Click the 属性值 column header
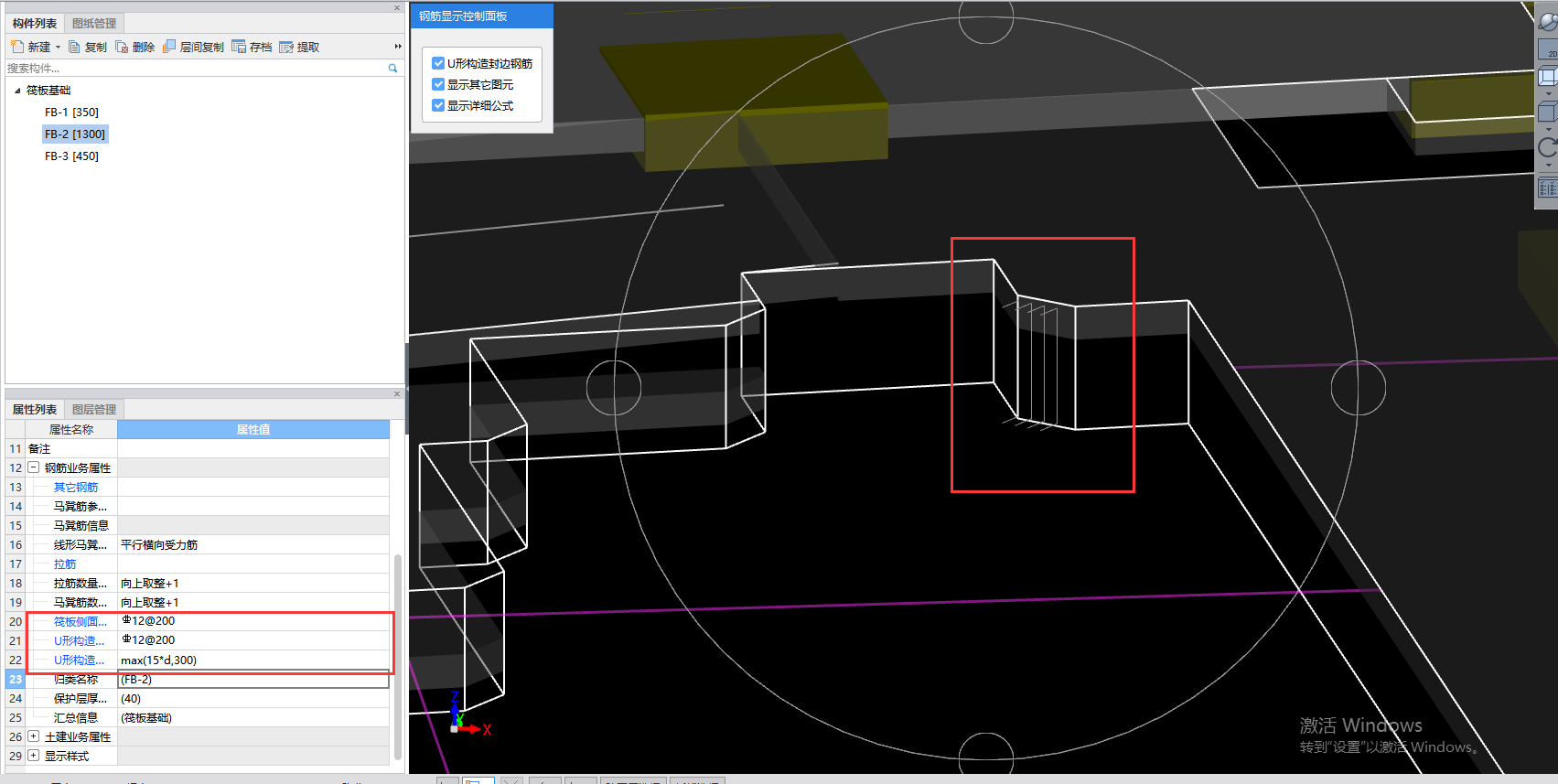Screen dimensions: 1558x784 coord(253,429)
